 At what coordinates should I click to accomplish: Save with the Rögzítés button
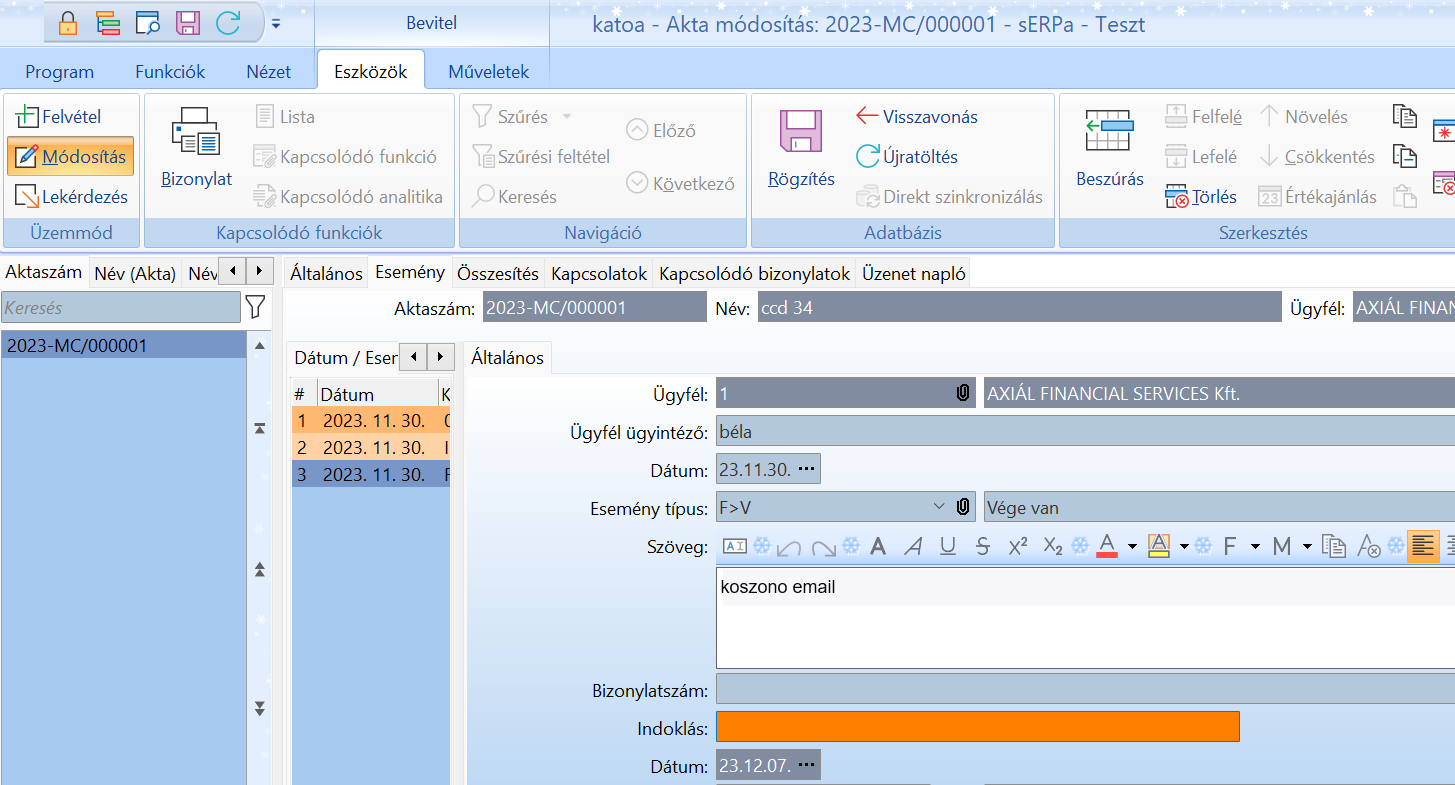(x=802, y=147)
